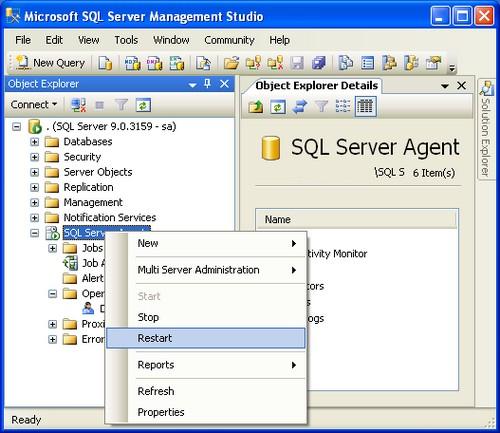The height and width of the screenshot is (433, 500).
Task: Click the Properties Window toolbar icon
Action: click(x=433, y=63)
